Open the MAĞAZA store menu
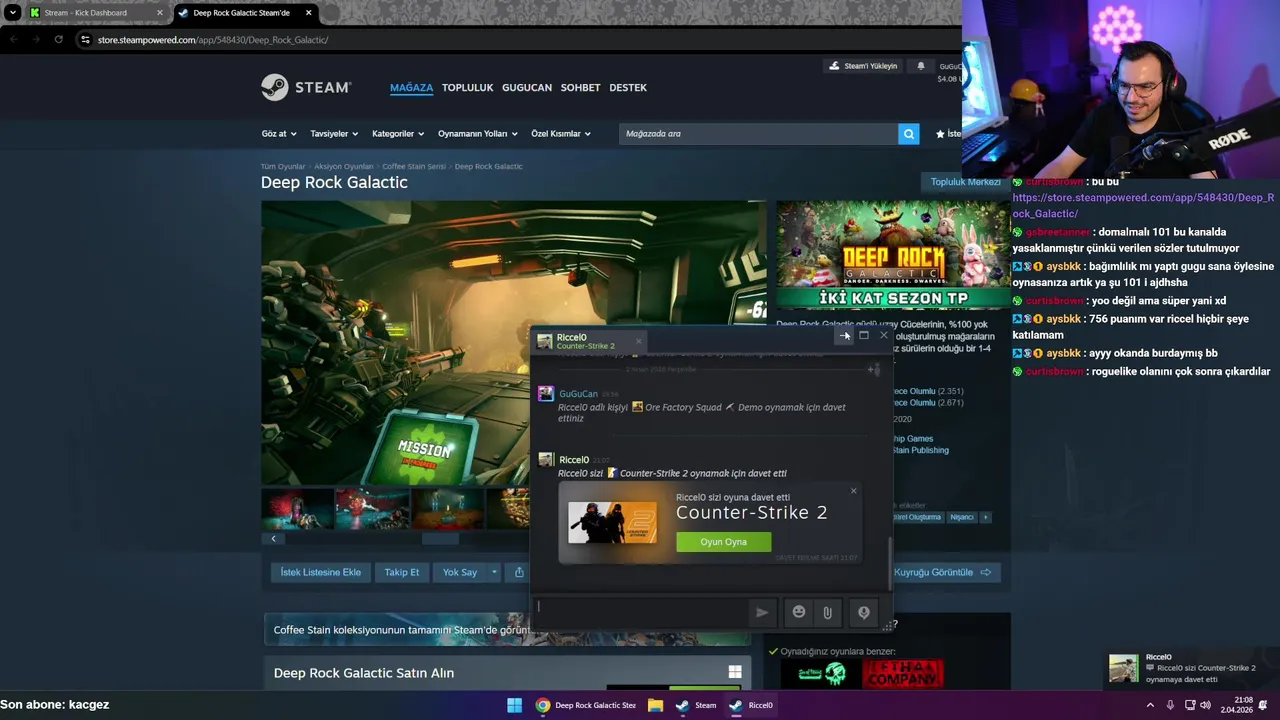 [x=411, y=87]
